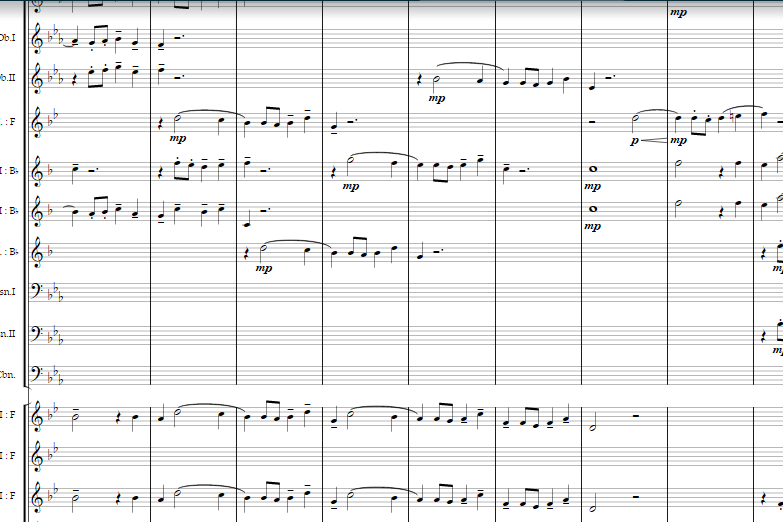Select the Ob.I staff label

[x=7, y=37]
